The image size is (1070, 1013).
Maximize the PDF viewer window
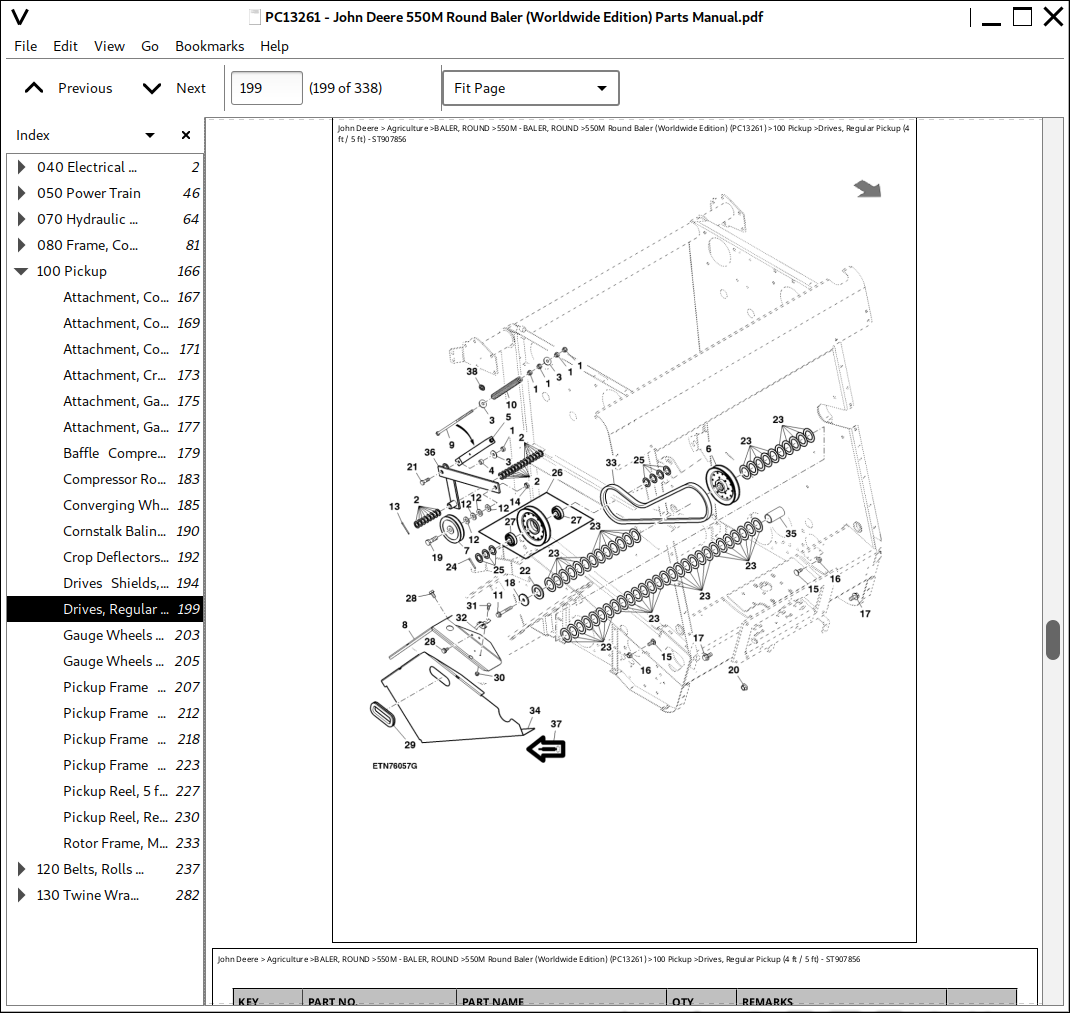[x=1022, y=16]
